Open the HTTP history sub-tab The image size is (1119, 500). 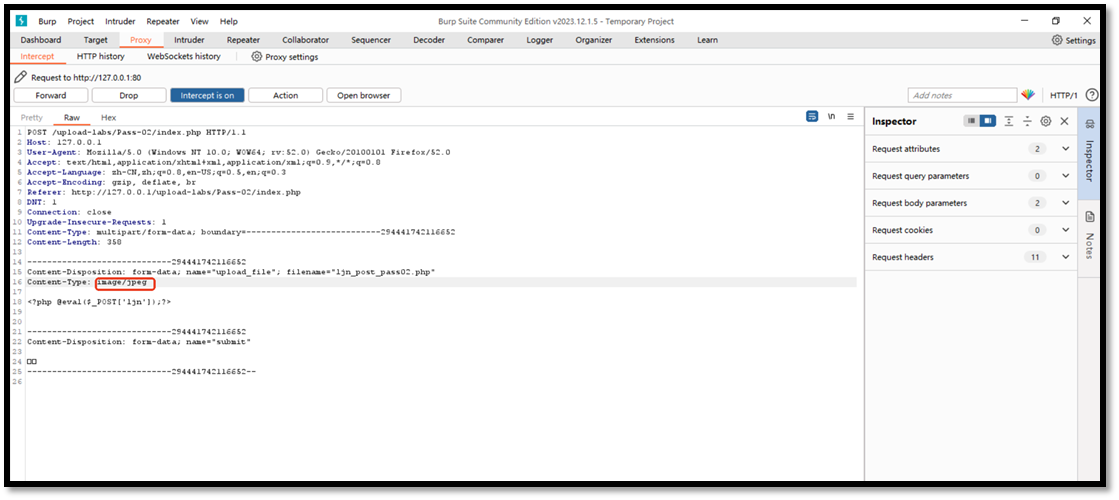[101, 56]
